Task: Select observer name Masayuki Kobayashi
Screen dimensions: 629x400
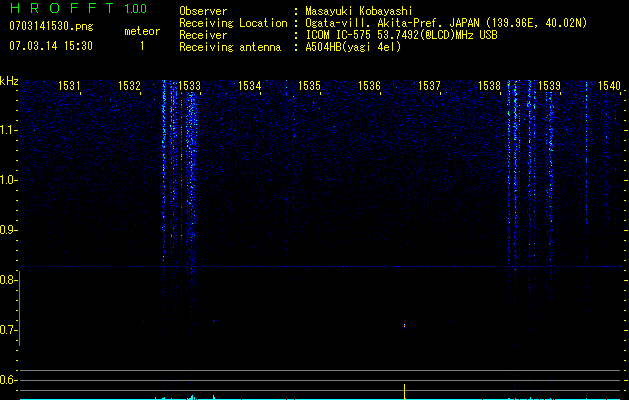Action: pos(359,11)
